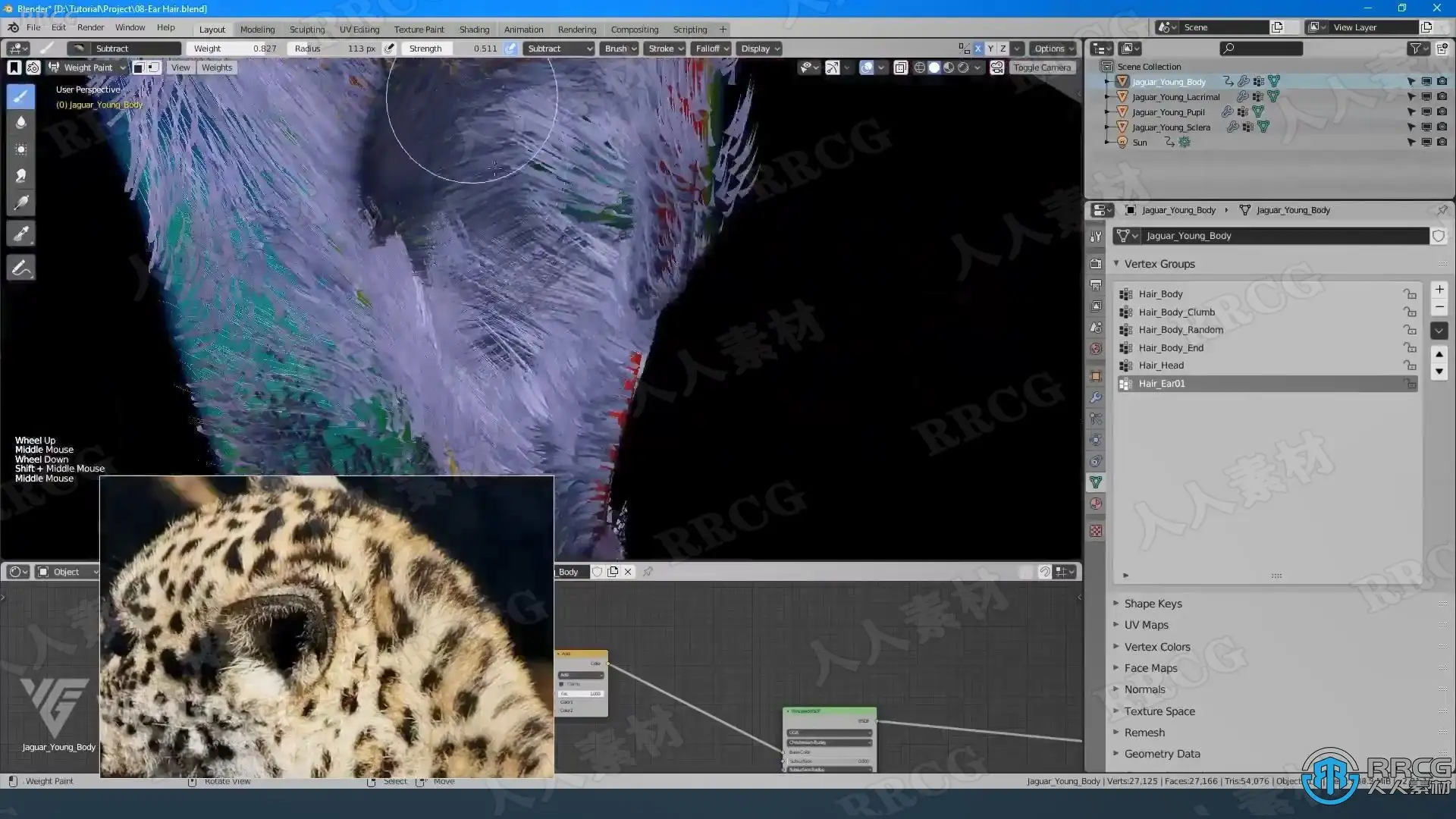Expand the Shape Keys panel
The width and height of the screenshot is (1456, 819).
click(x=1153, y=604)
